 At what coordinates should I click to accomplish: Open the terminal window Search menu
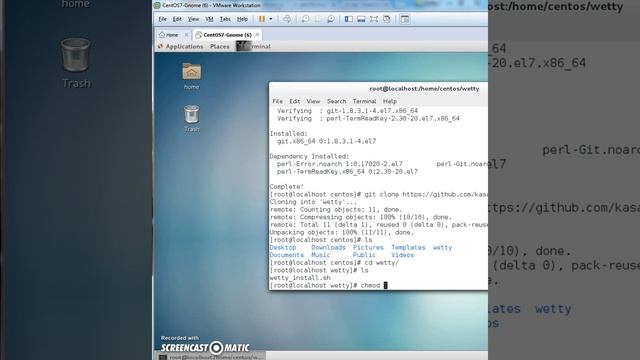(337, 101)
